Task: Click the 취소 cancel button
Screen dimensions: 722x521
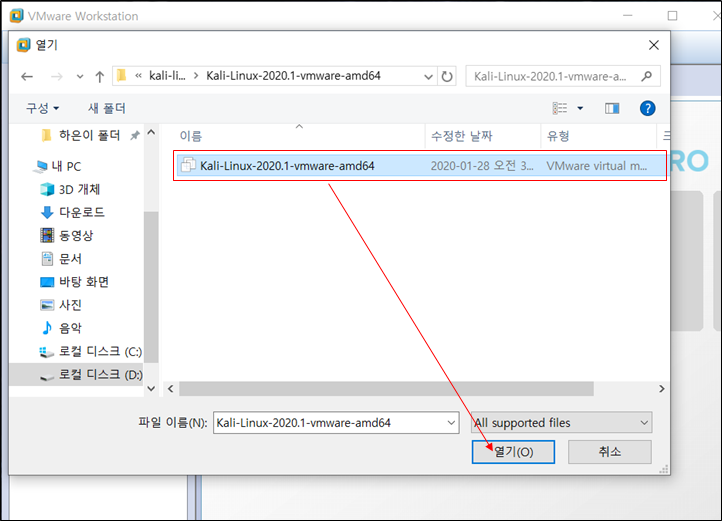Action: [610, 452]
